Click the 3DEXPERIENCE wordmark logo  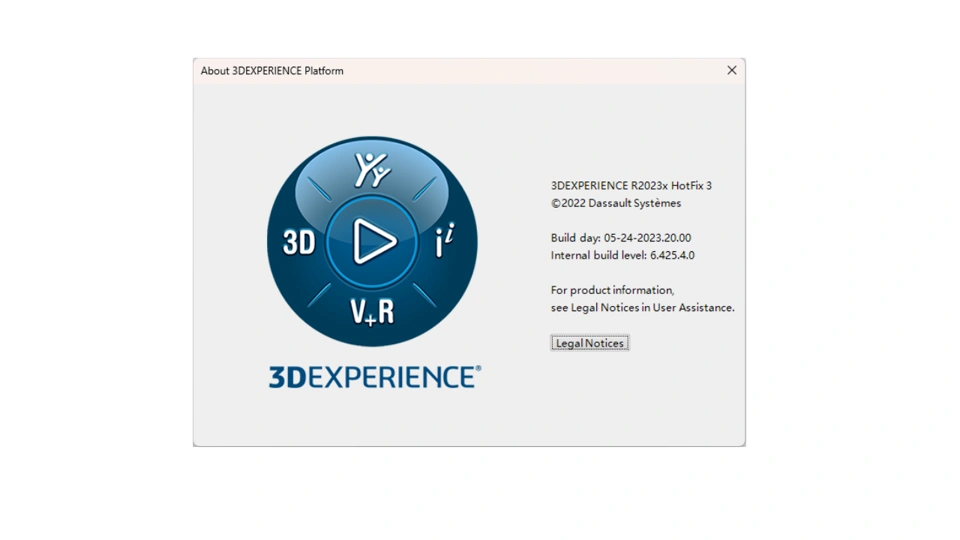[375, 377]
